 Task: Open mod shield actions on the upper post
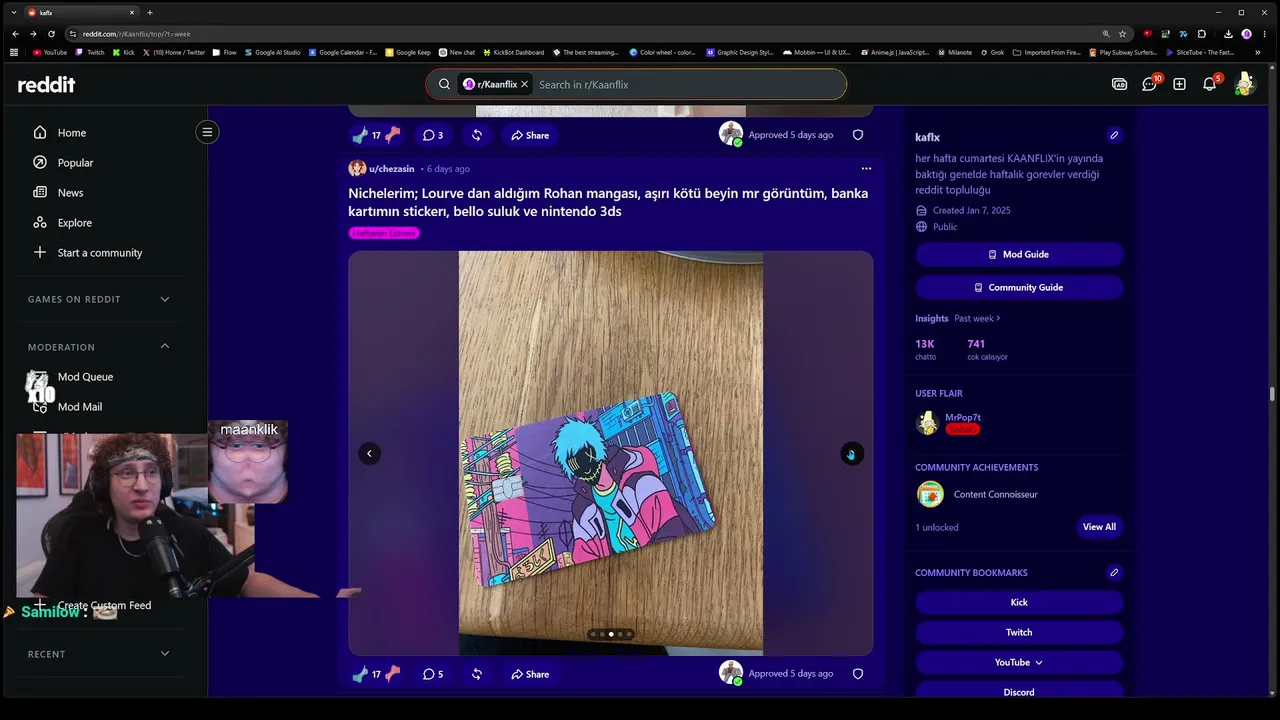858,135
